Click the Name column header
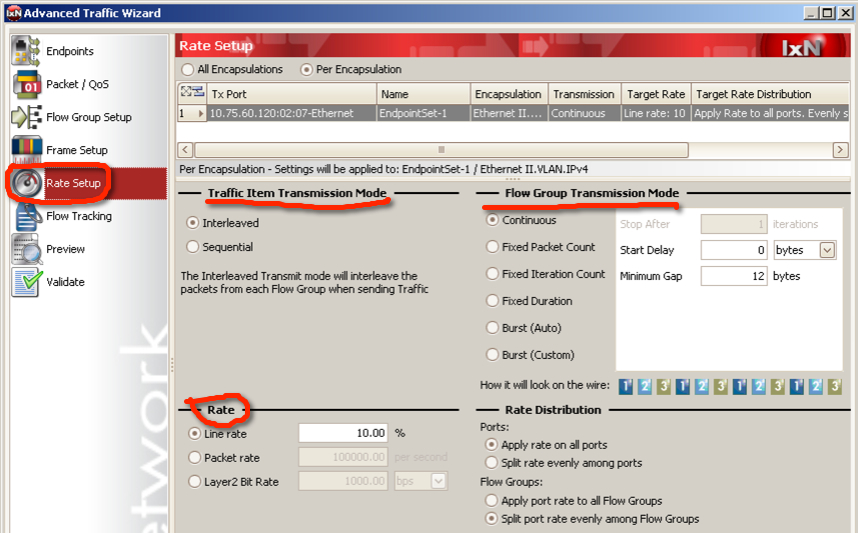Screen dimensions: 858x533 click(424, 94)
